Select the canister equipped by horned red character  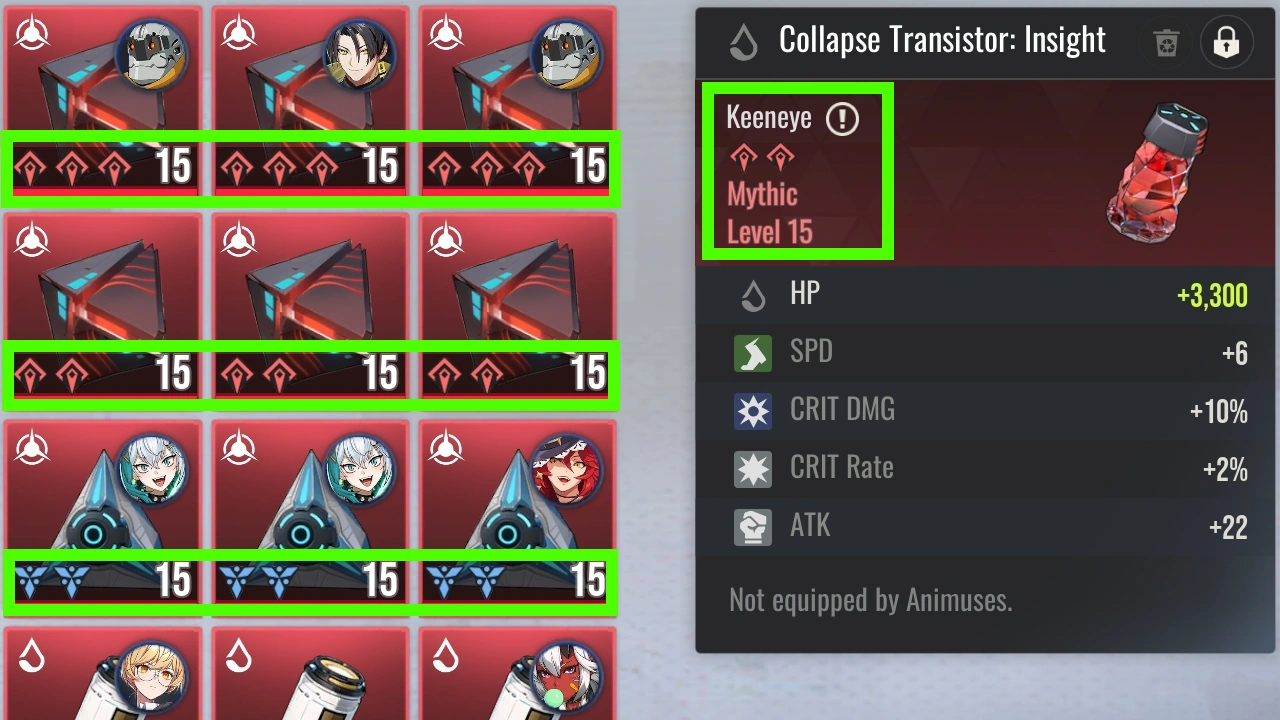518,672
